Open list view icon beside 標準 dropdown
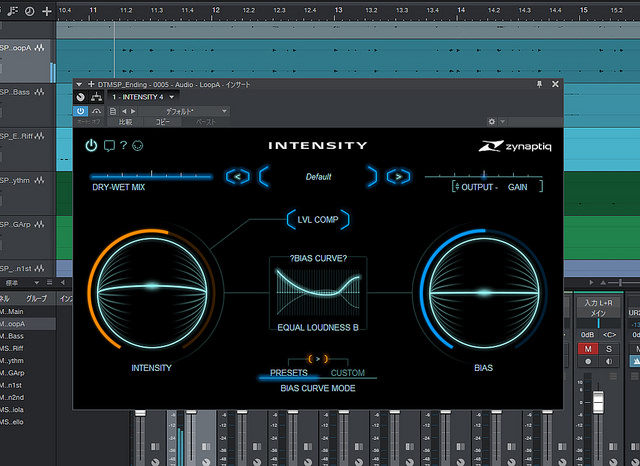The width and height of the screenshot is (640, 466). click(50, 282)
